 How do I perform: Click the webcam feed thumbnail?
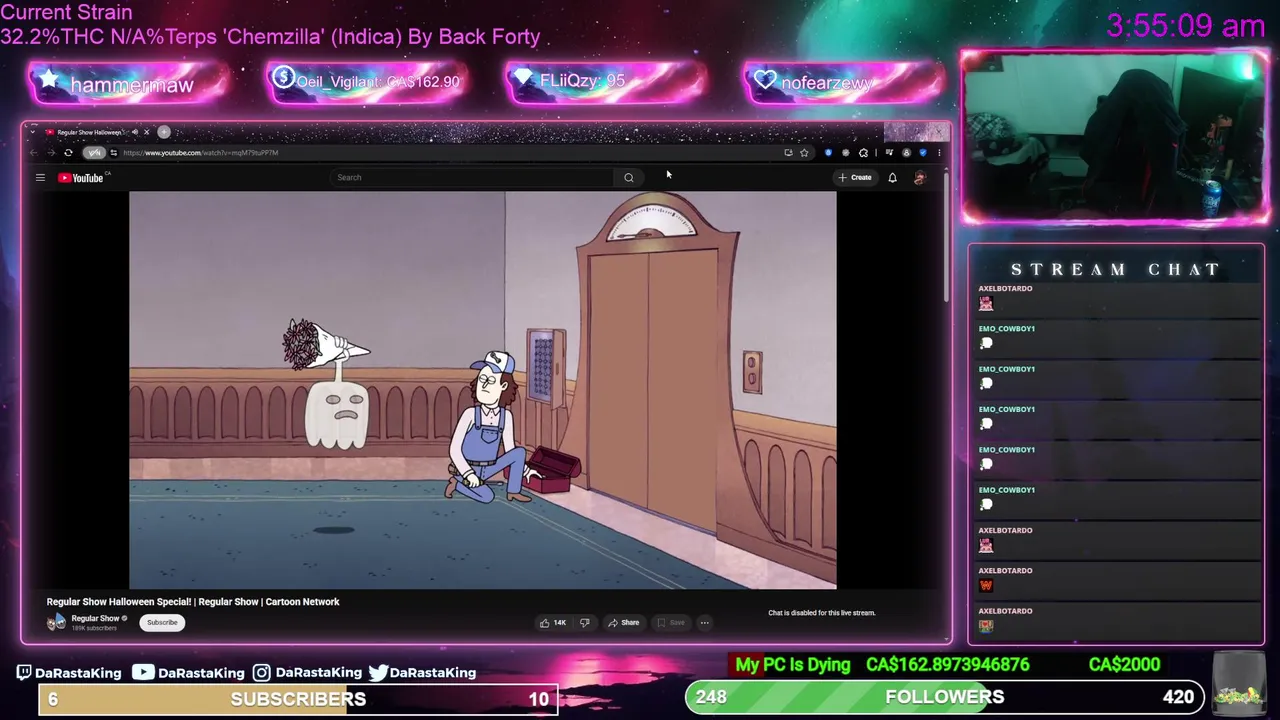[1115, 137]
